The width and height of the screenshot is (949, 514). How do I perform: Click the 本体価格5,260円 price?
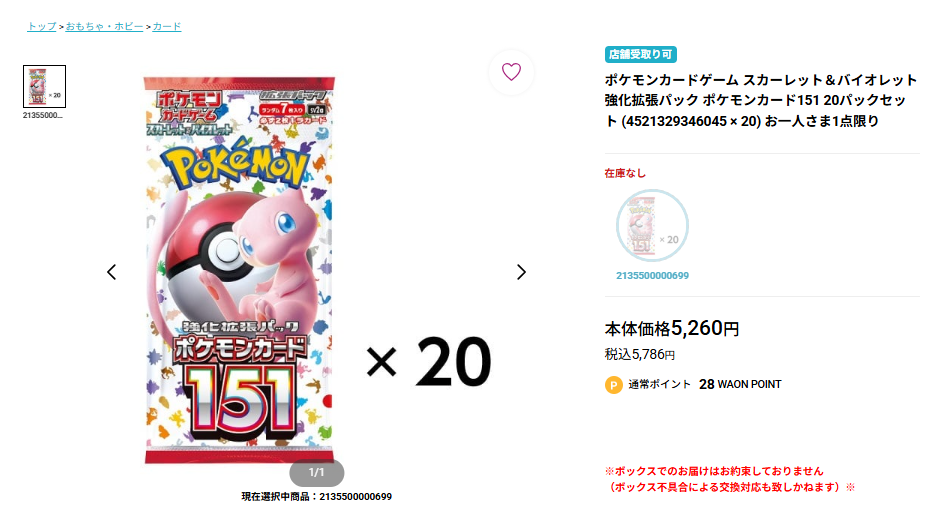[x=671, y=328]
